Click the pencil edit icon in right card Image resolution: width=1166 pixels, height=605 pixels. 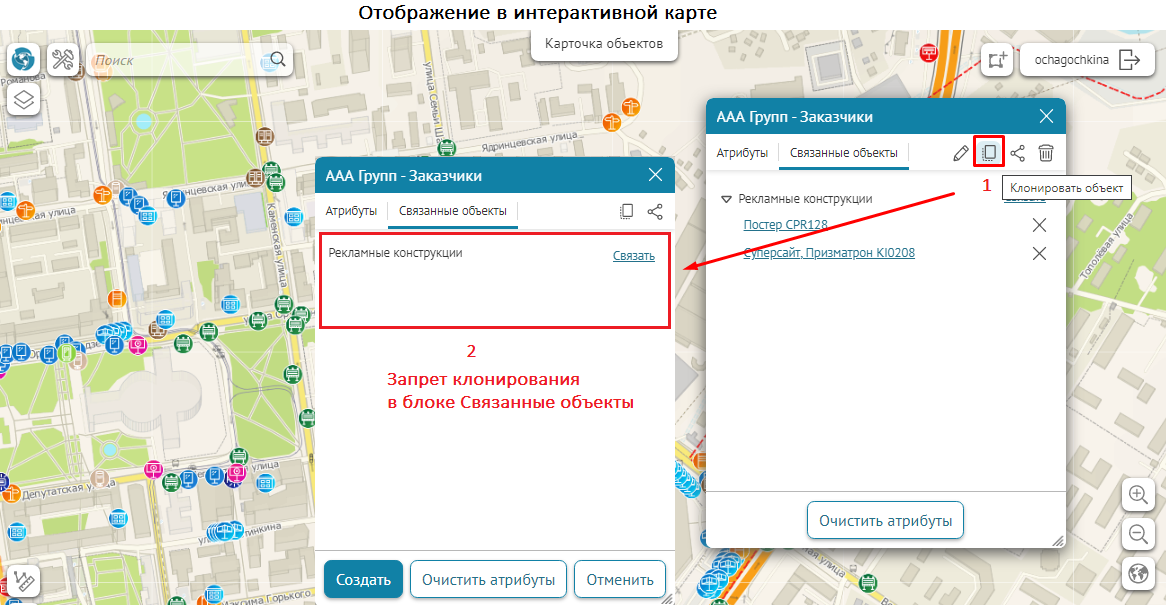coord(960,153)
